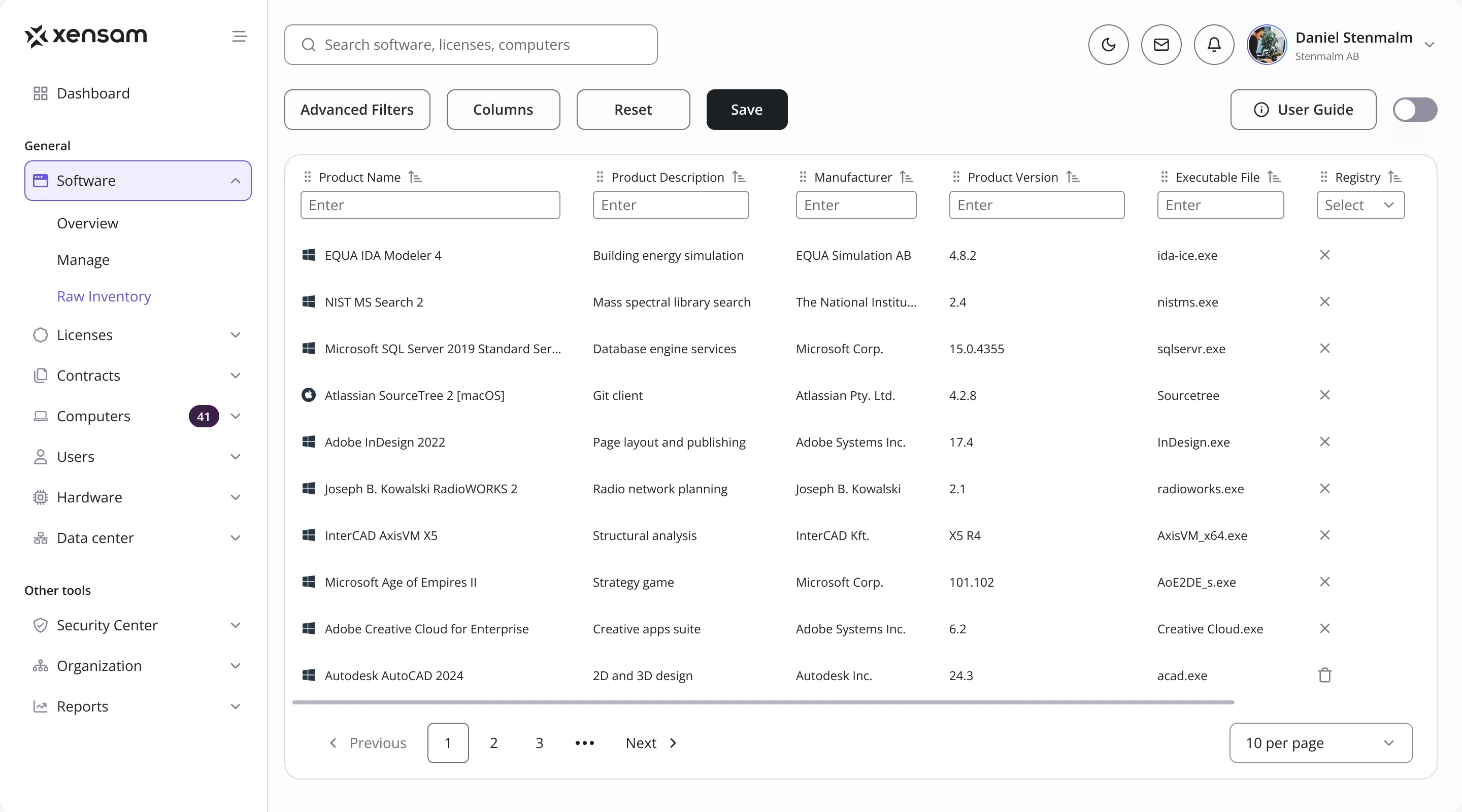Sort by Registry column sort icon
The image size is (1462, 812).
point(1395,177)
